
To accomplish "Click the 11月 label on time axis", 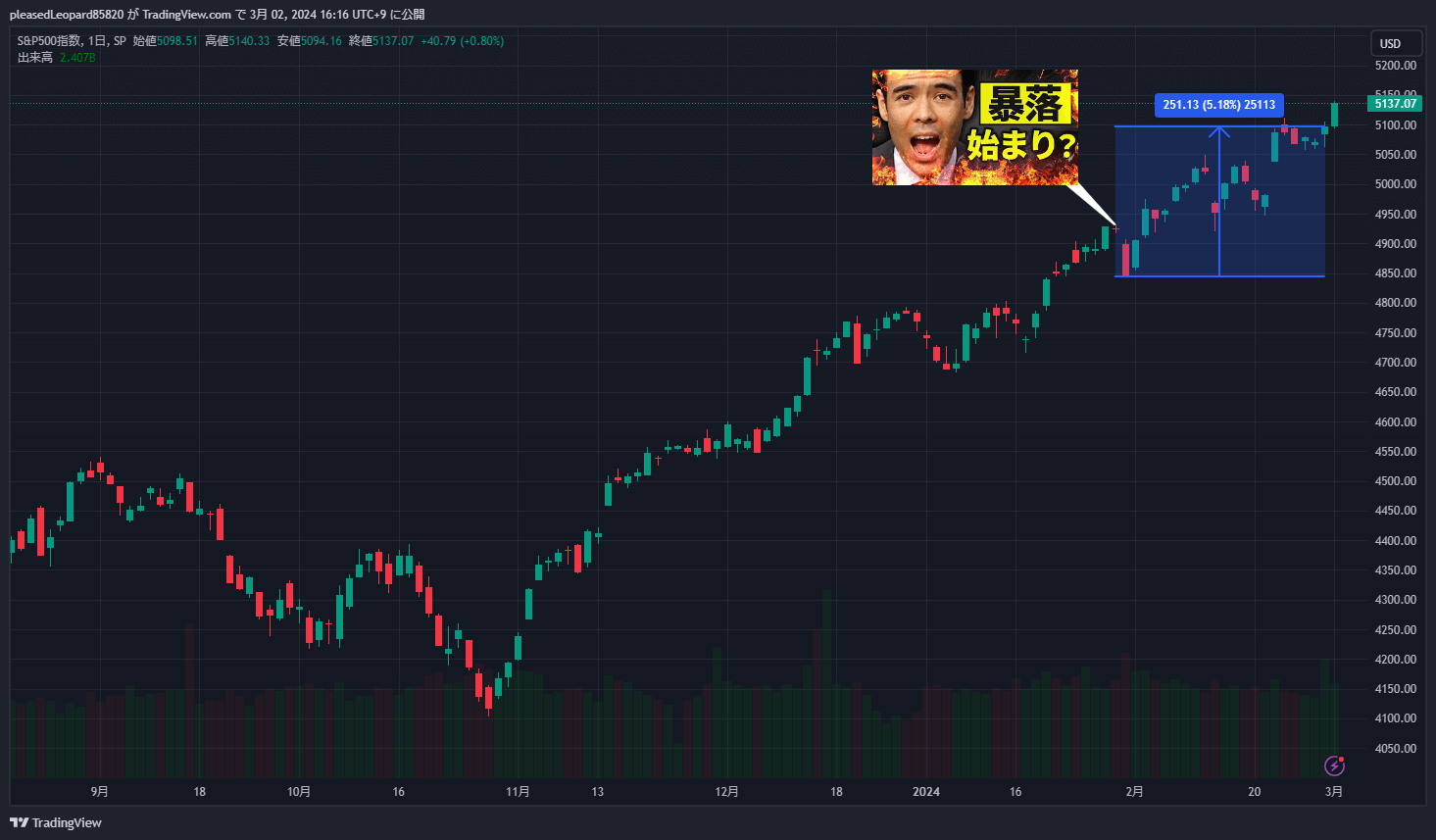I will tap(518, 792).
